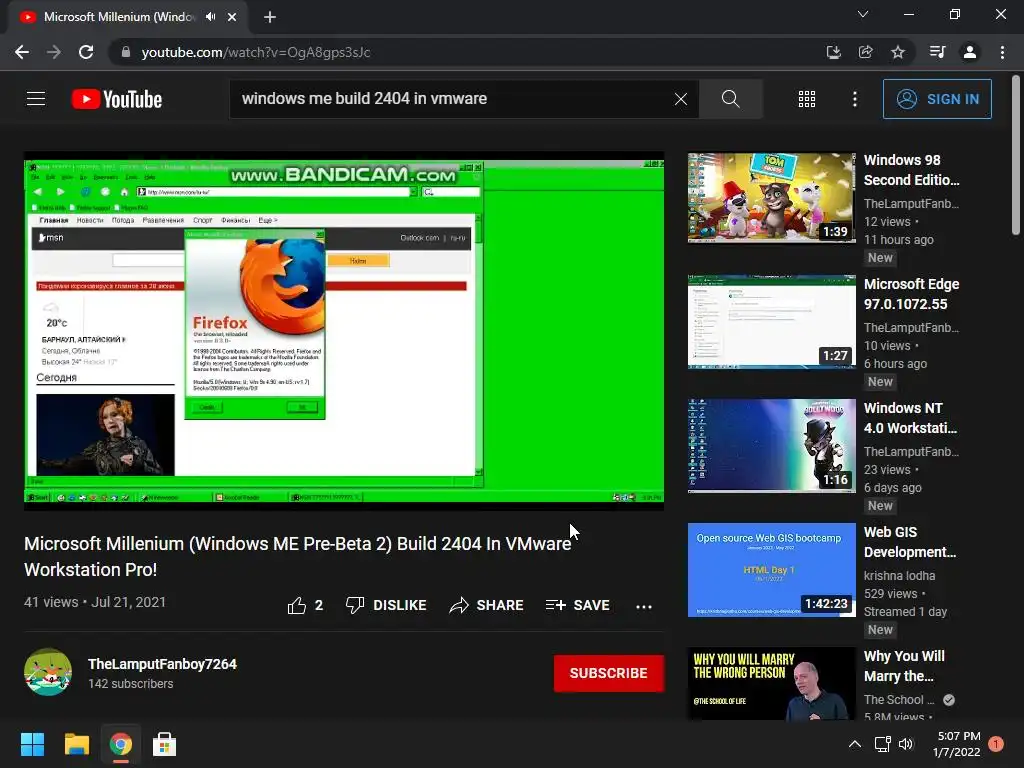
Task: Click Chrome icon in the taskbar
Action: click(120, 744)
